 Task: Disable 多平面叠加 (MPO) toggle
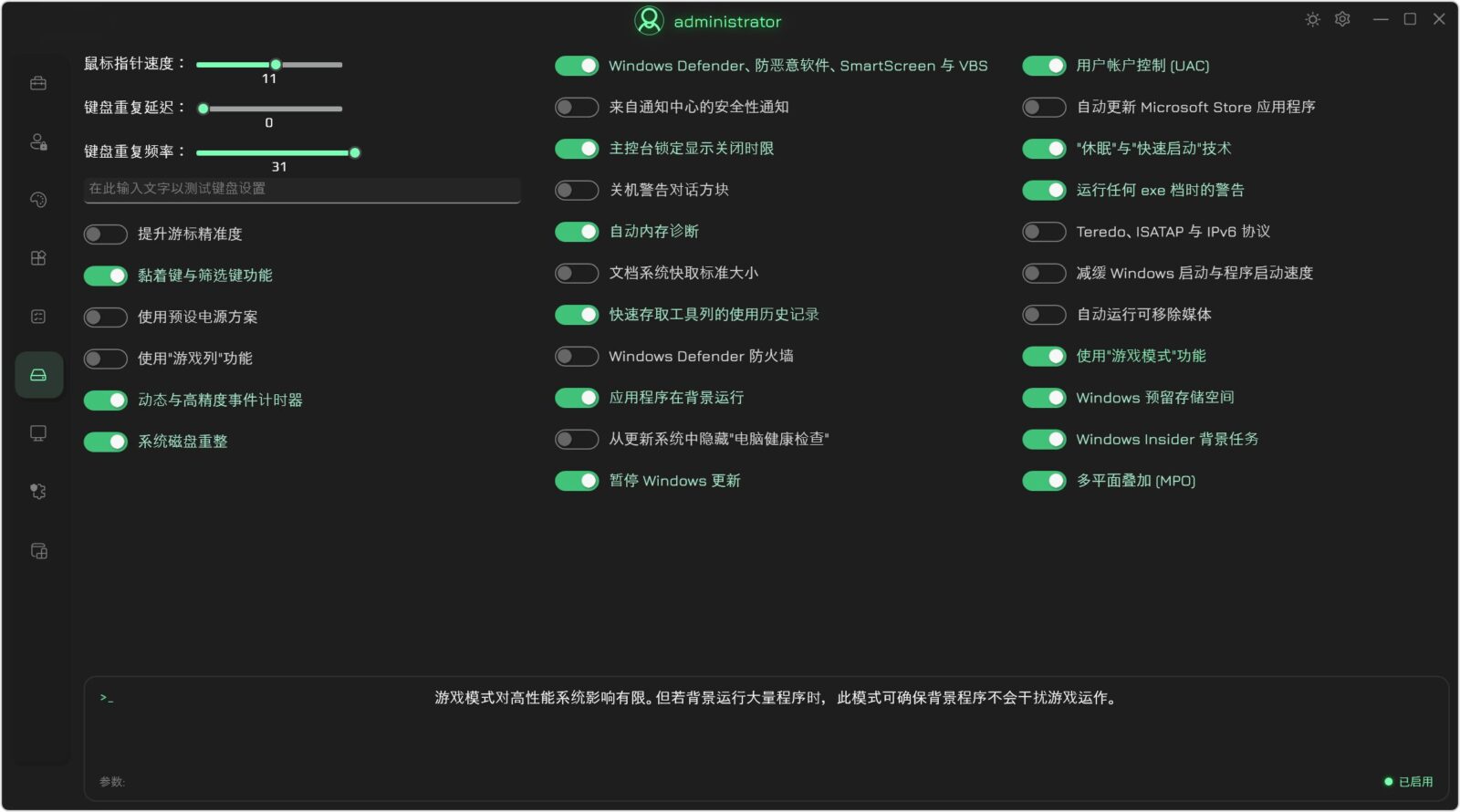1044,481
